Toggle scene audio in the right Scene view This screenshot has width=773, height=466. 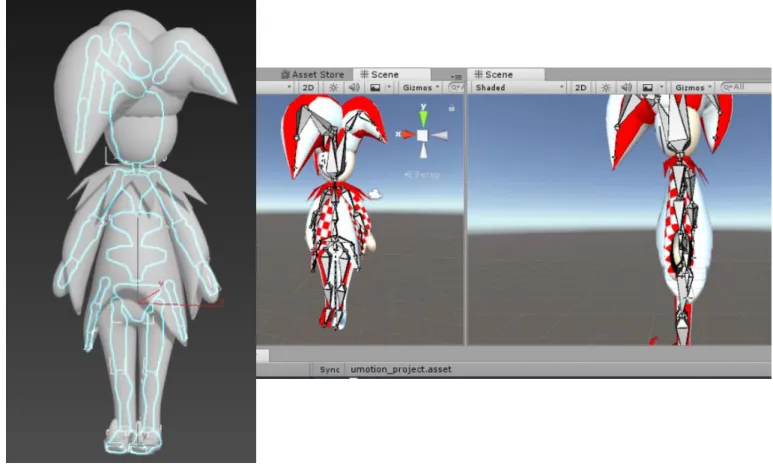coord(626,88)
